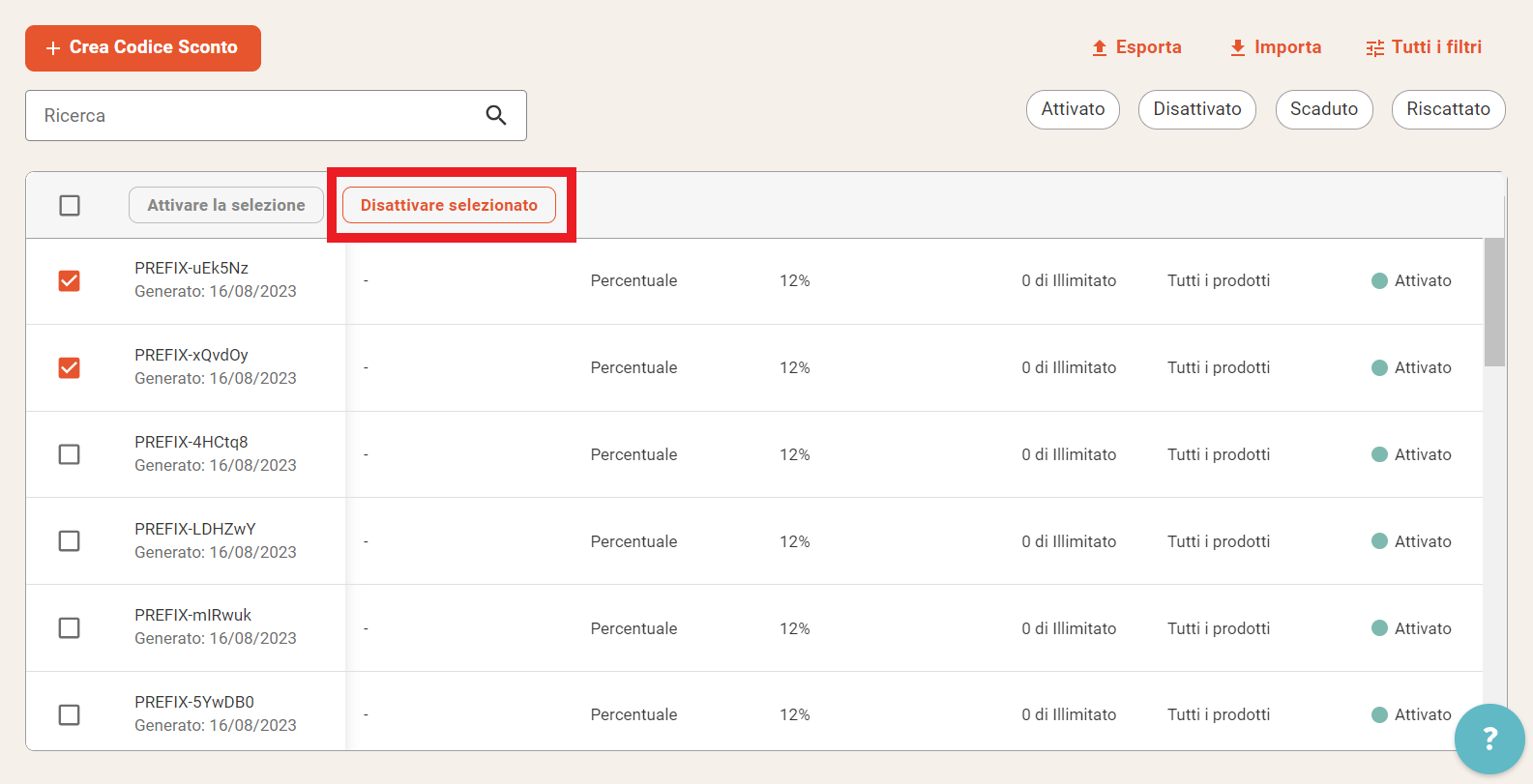Select code PREFIX-4HCtq8 text
Image resolution: width=1533 pixels, height=784 pixels.
pos(192,442)
